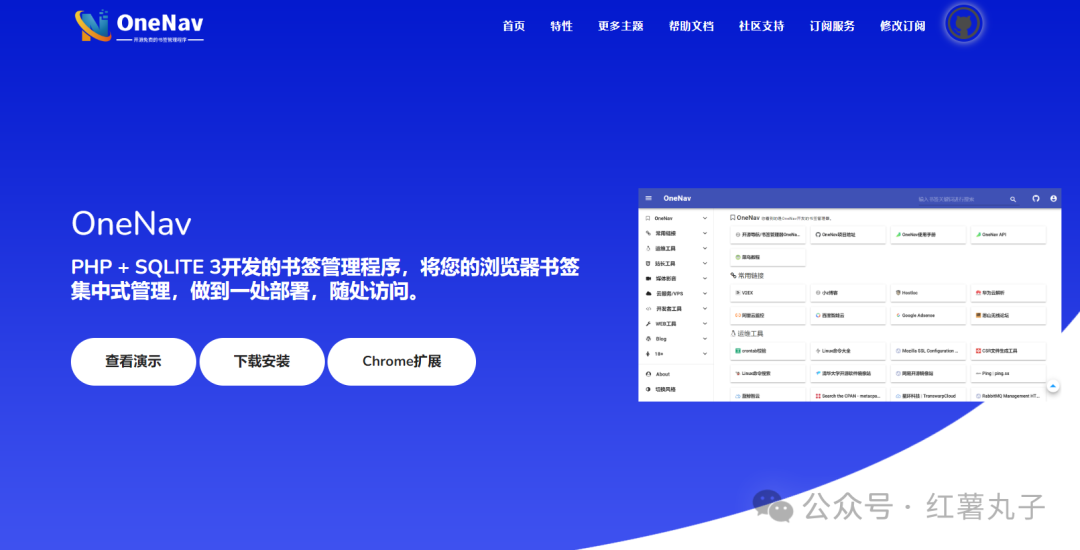Screen dimensions: 1080x550
Task: Click the shield icon beside 站长工具
Action: [647, 264]
